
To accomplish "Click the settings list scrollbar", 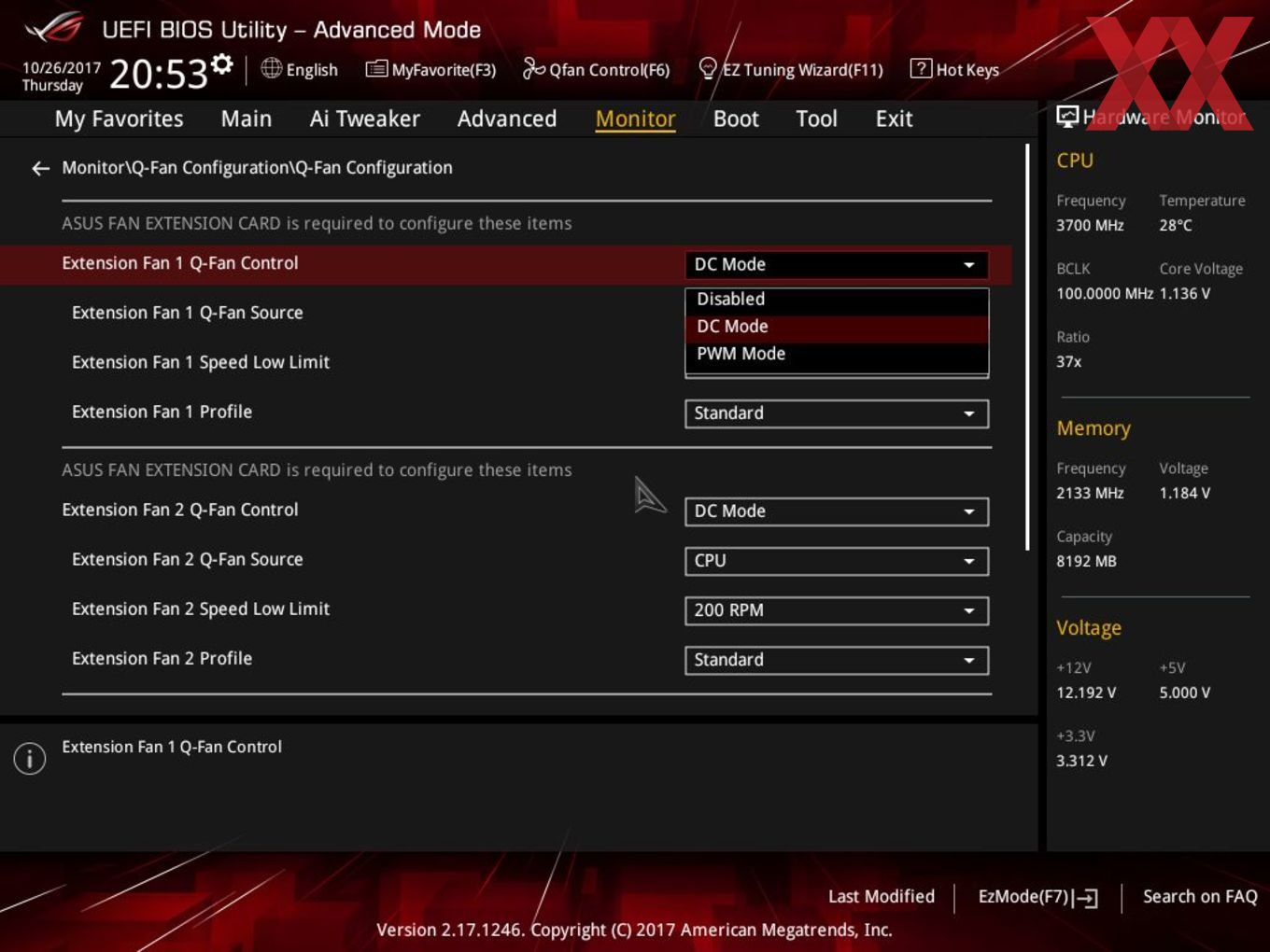I will (x=1027, y=346).
